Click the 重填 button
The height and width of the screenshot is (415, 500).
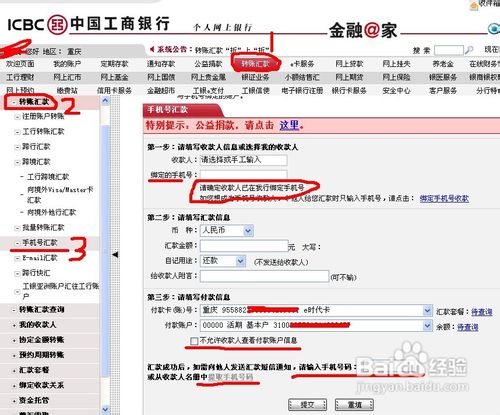[x=354, y=405]
